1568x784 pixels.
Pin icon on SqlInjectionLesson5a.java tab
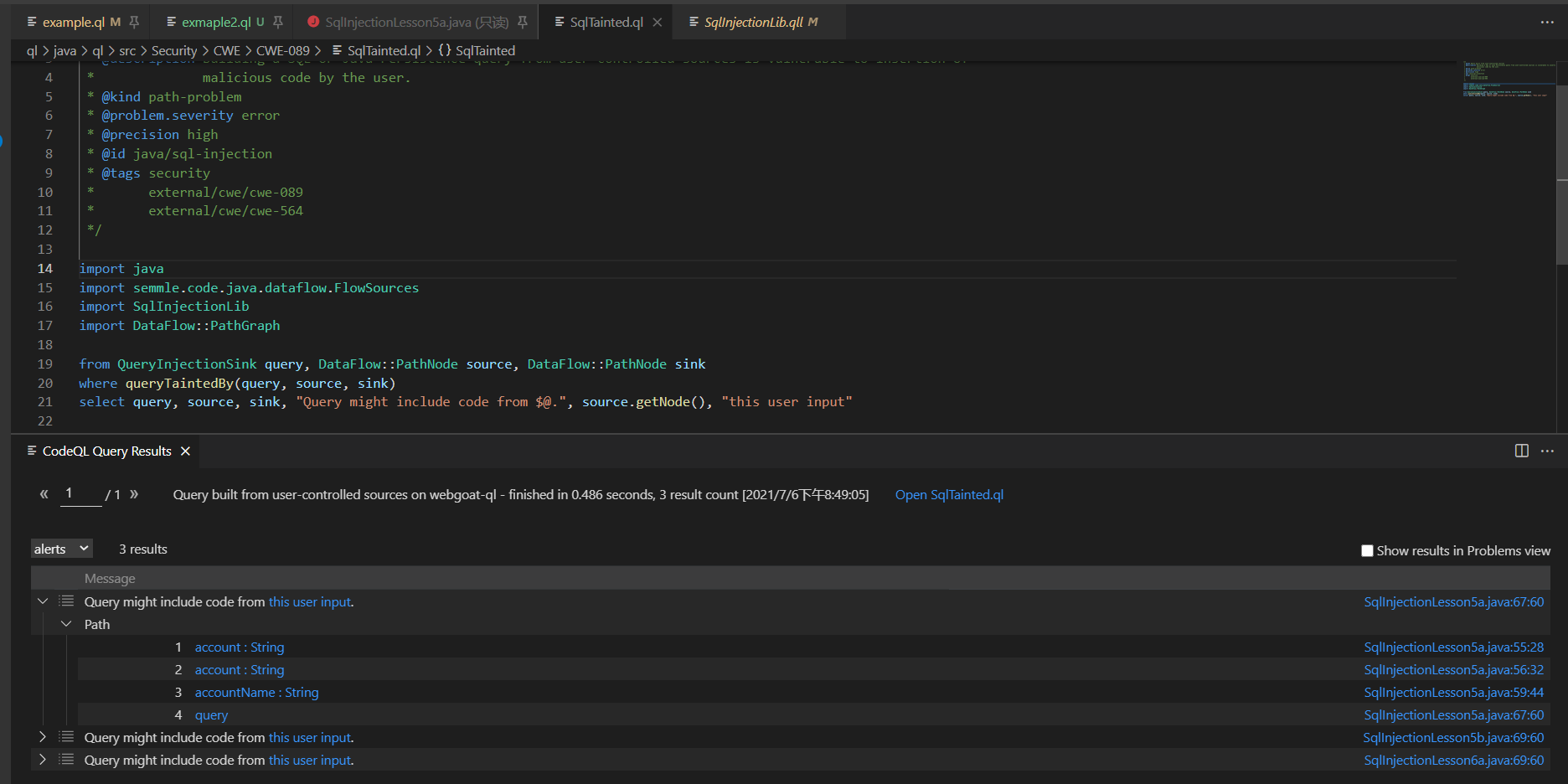click(x=523, y=22)
